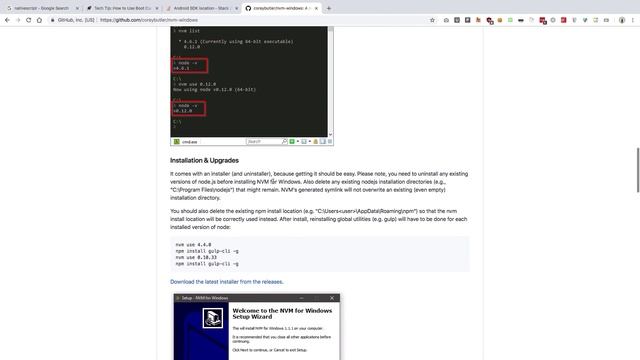The width and height of the screenshot is (640, 360).
Task: Click the github.com address bar
Action: [x=241, y=20]
